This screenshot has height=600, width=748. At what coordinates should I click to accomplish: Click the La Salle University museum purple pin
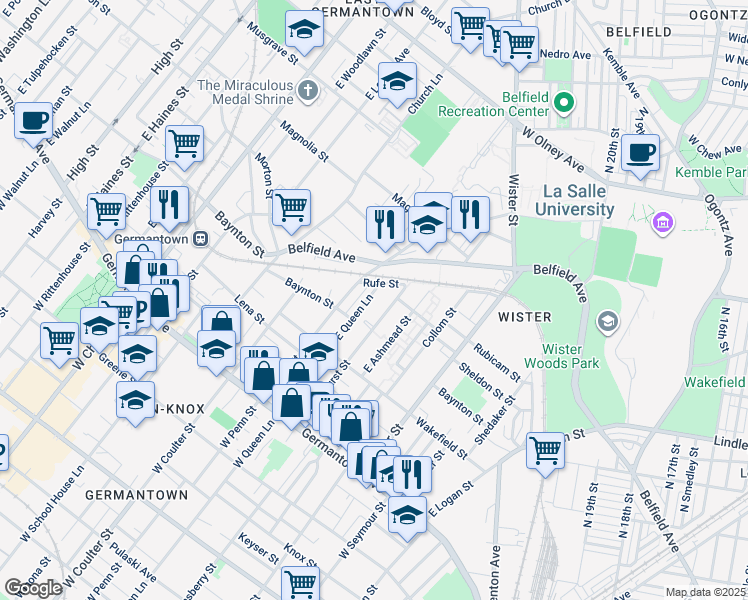[x=663, y=222]
